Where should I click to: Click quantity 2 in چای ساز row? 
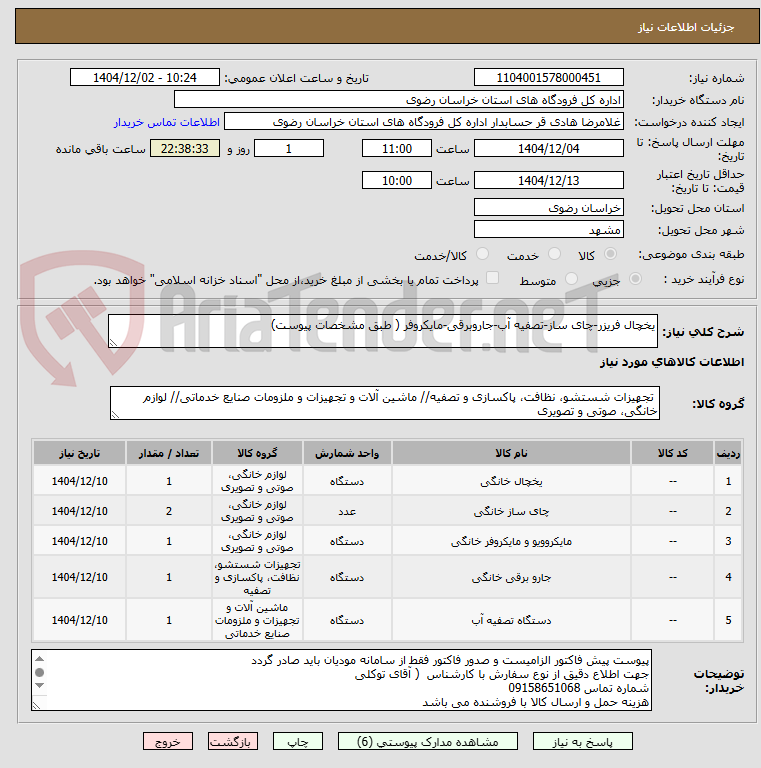click(x=169, y=511)
